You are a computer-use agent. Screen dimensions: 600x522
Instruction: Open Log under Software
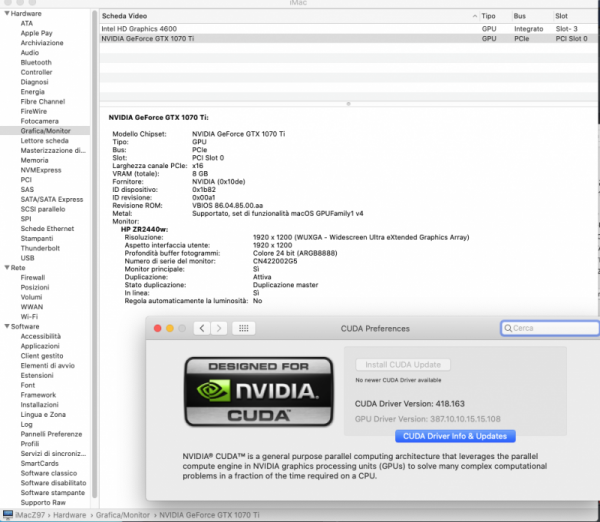(26, 424)
